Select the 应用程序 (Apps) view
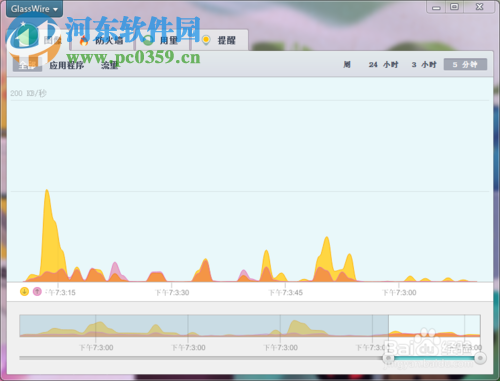Viewport: 500px width, 381px height. pos(67,65)
